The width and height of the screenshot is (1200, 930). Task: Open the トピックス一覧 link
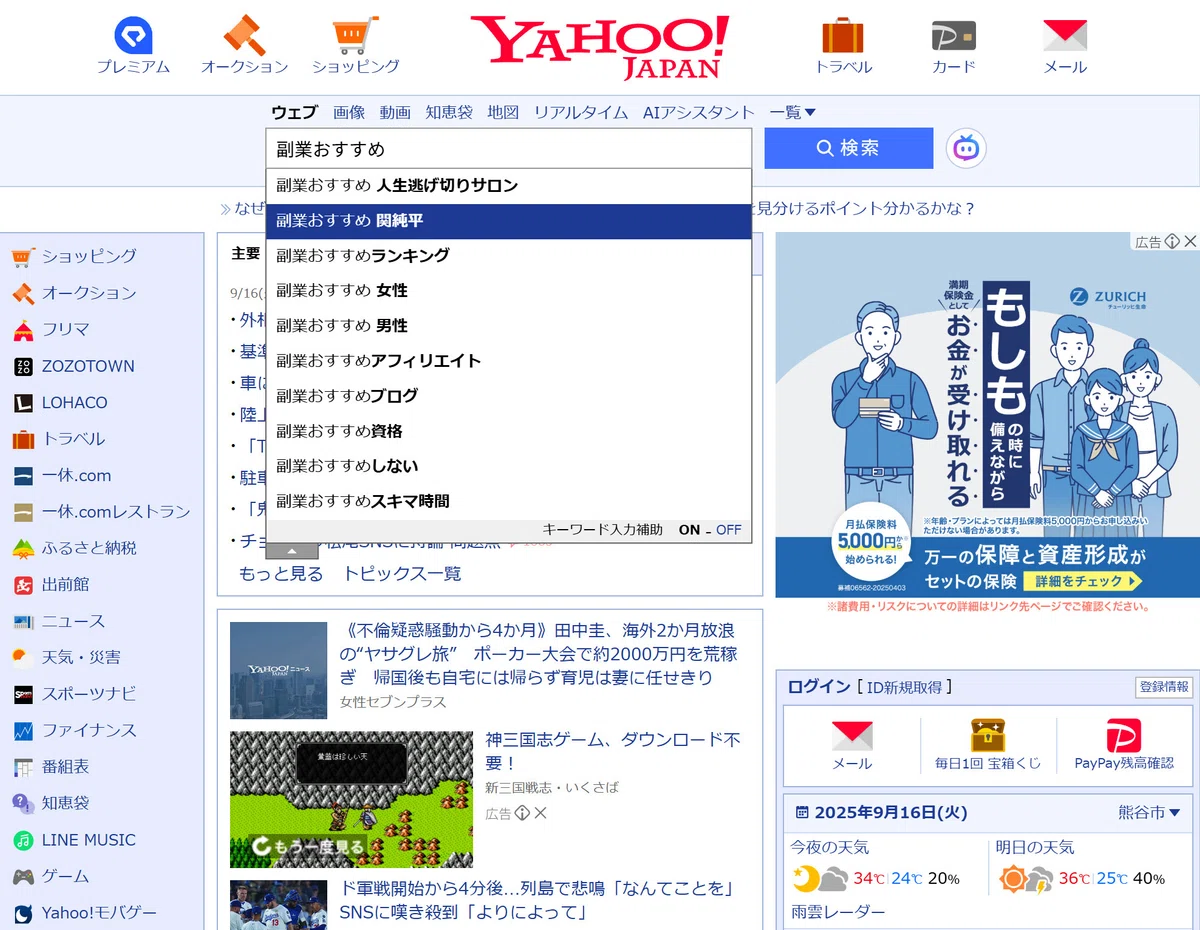point(402,574)
